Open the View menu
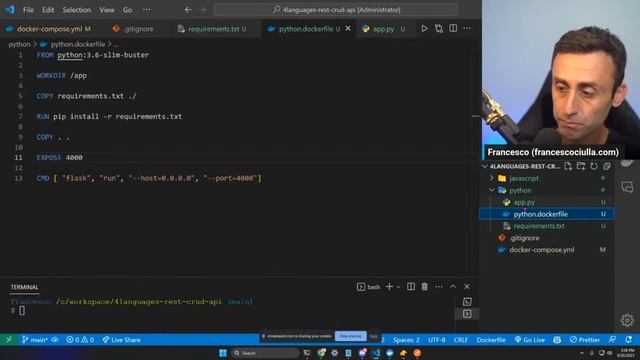This screenshot has height=360, width=640. (107, 10)
